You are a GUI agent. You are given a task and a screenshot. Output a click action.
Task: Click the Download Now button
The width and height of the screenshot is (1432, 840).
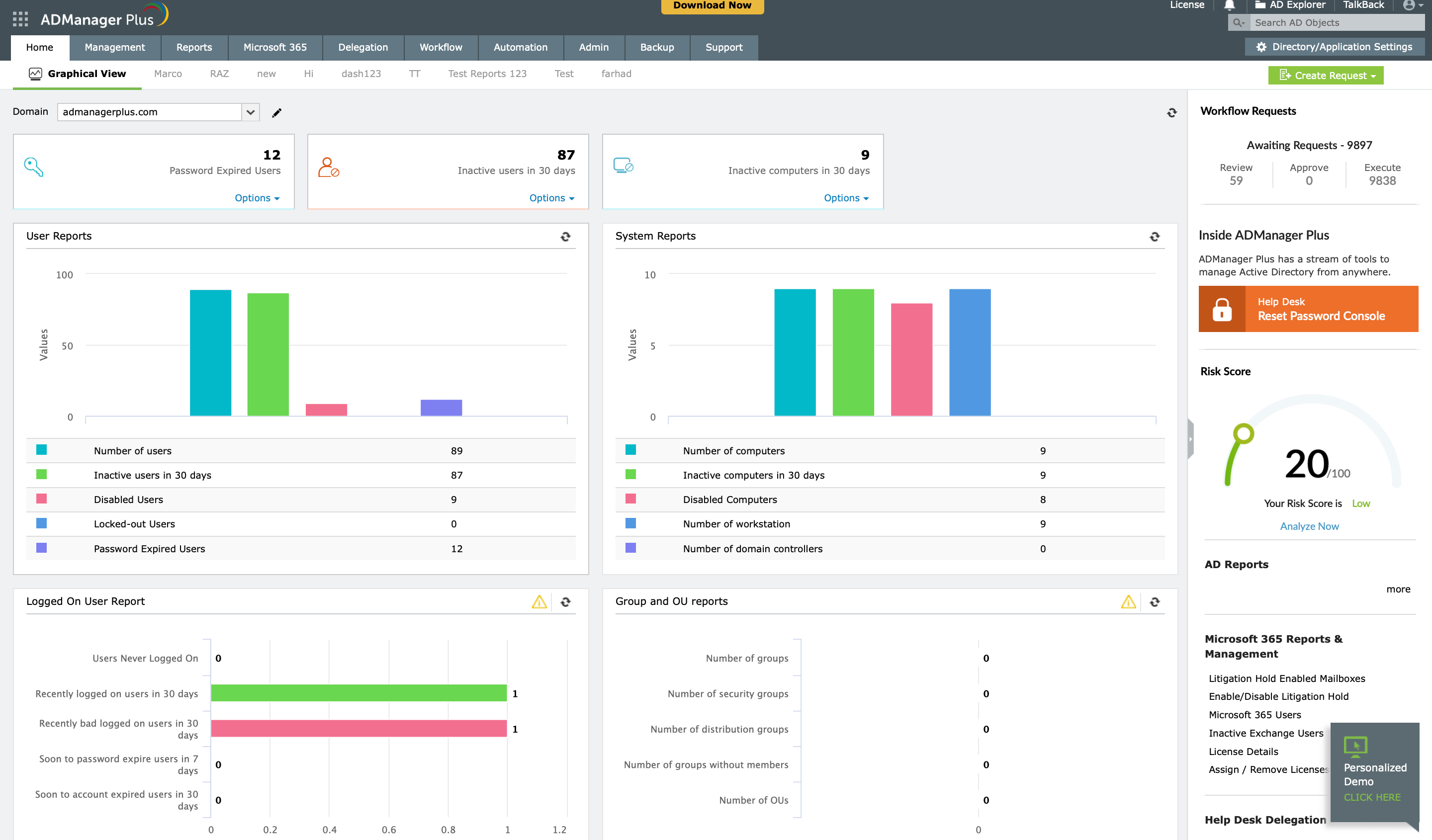[712, 5]
